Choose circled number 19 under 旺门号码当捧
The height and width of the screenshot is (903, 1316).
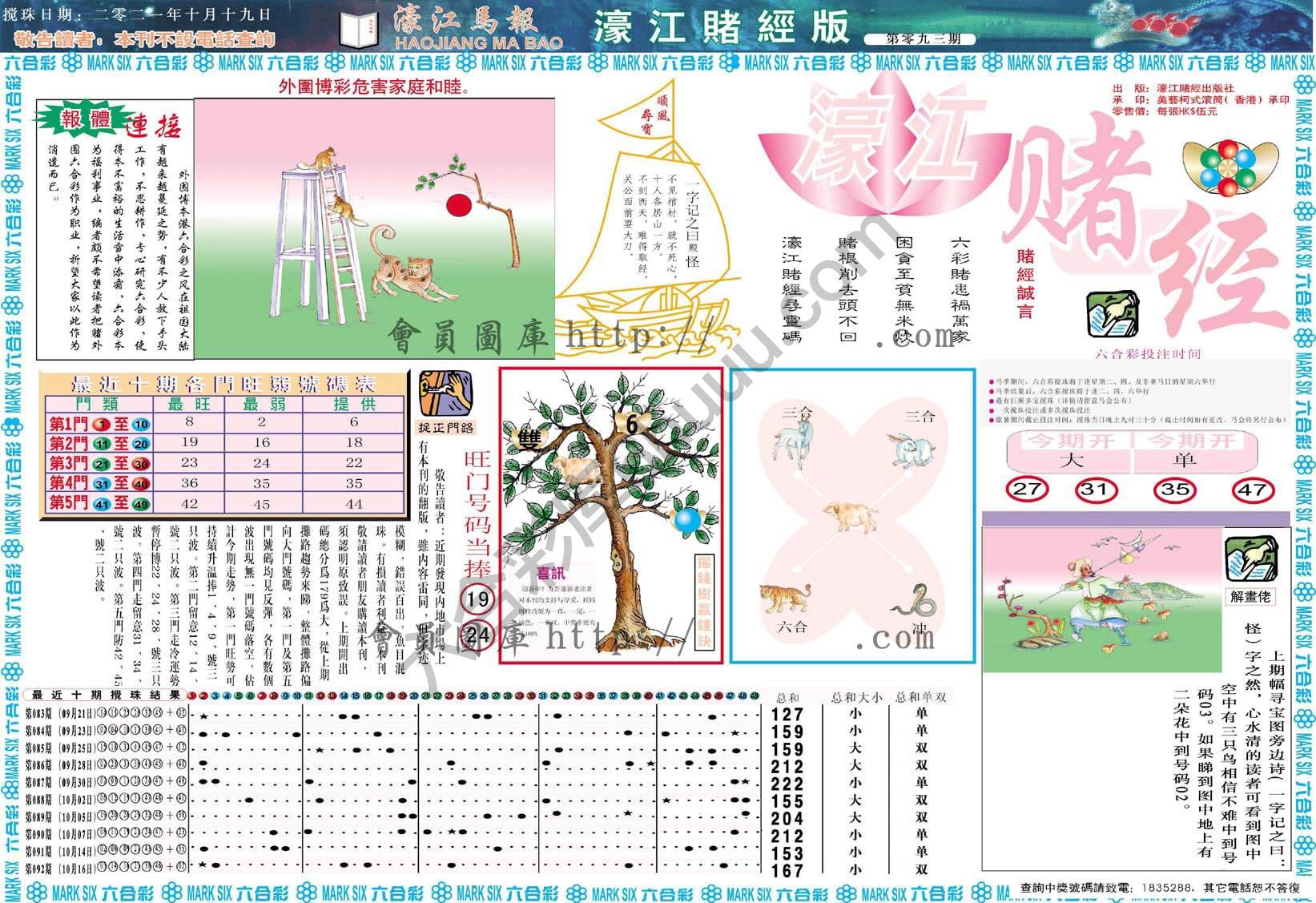click(x=477, y=599)
